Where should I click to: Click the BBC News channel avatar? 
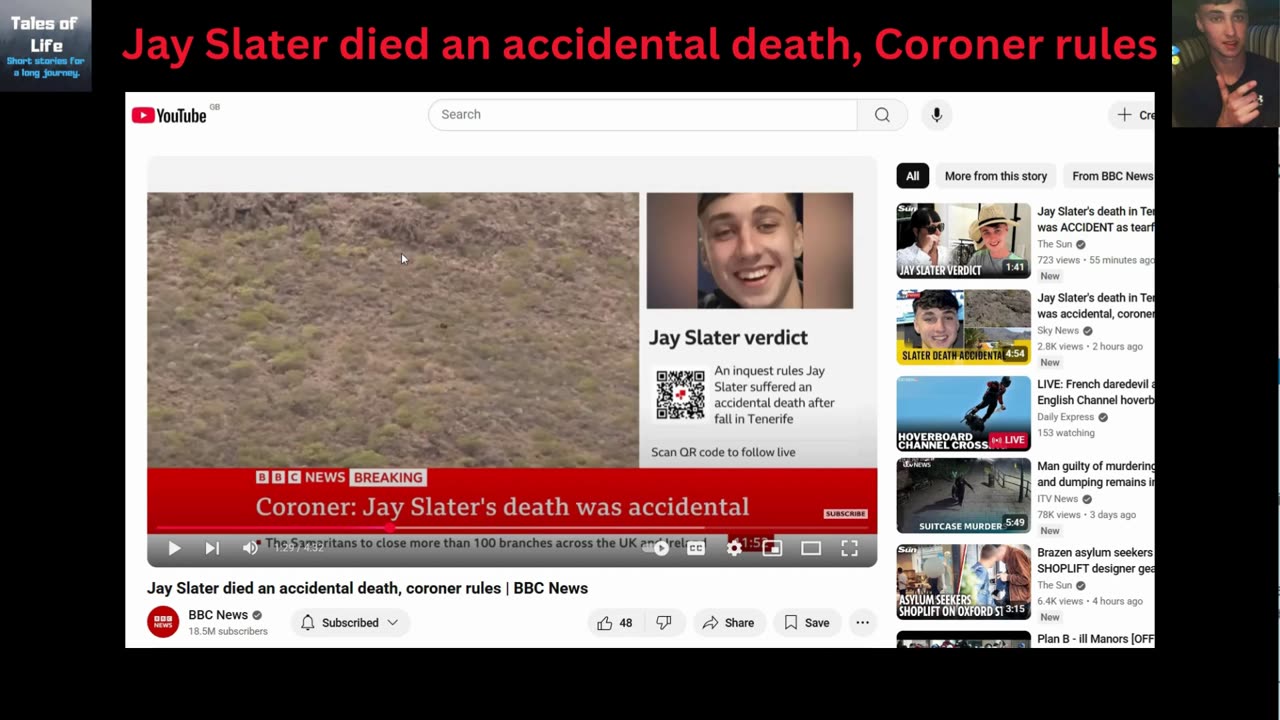[x=163, y=622]
